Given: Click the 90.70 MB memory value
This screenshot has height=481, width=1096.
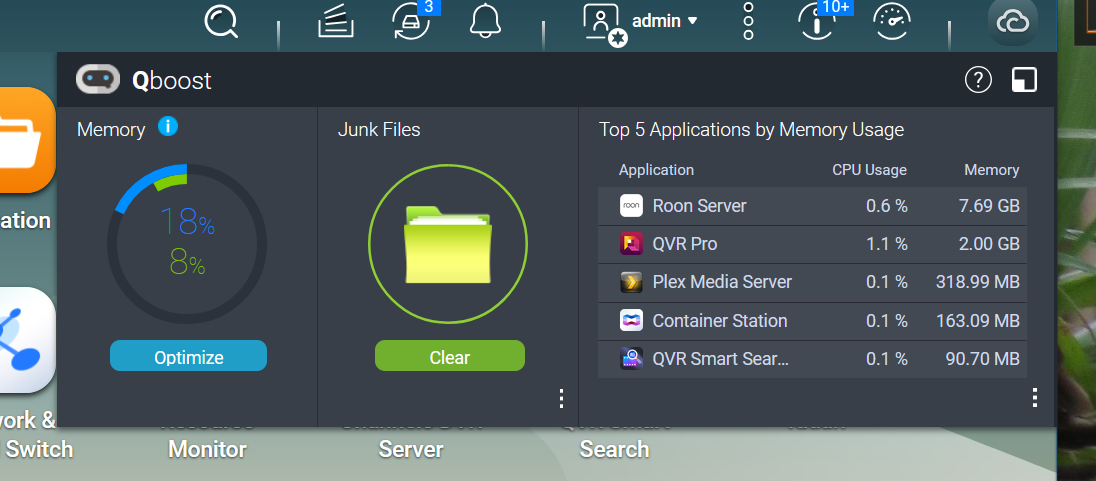Looking at the screenshot, I should [x=982, y=359].
